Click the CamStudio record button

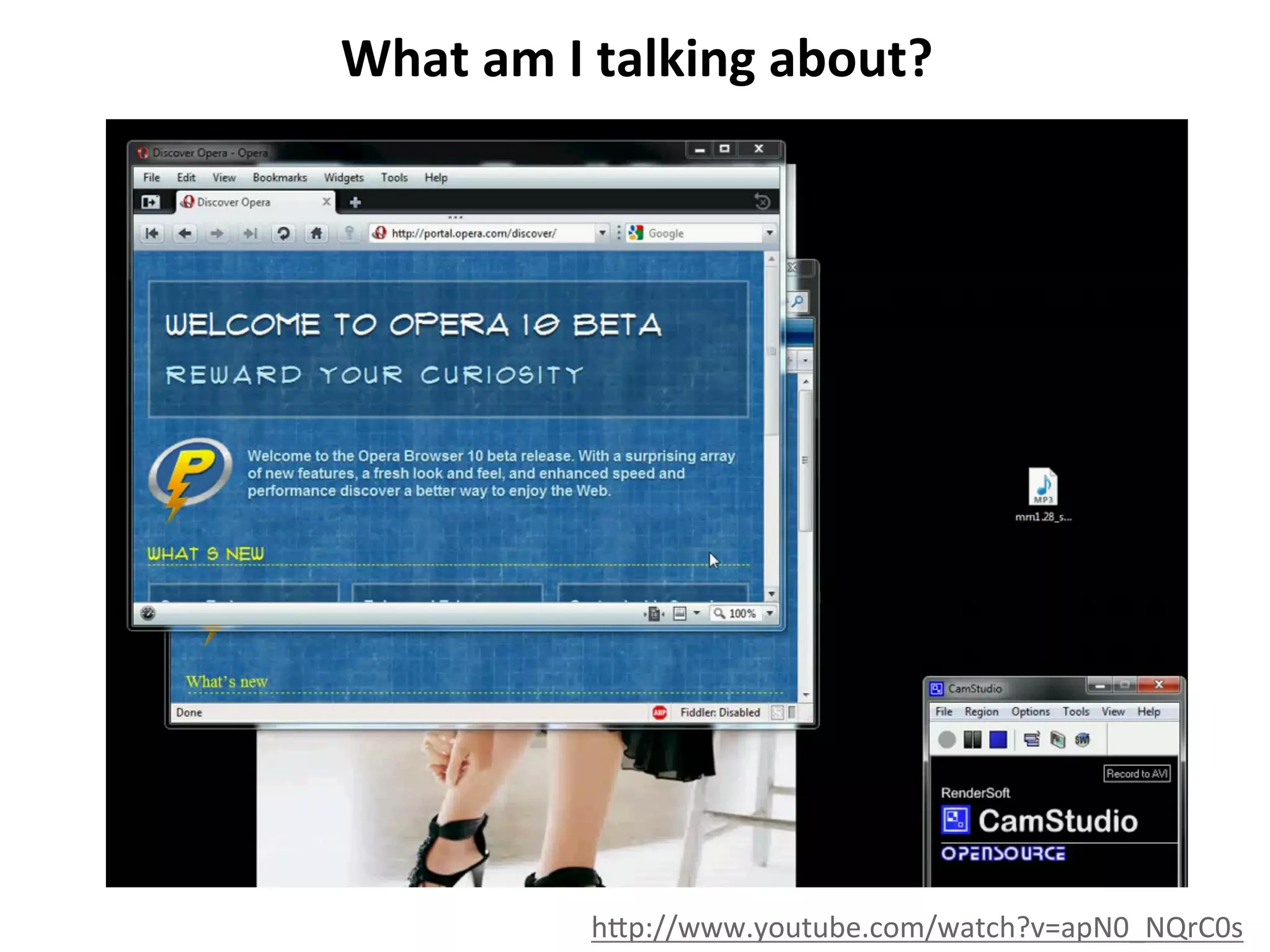point(947,739)
